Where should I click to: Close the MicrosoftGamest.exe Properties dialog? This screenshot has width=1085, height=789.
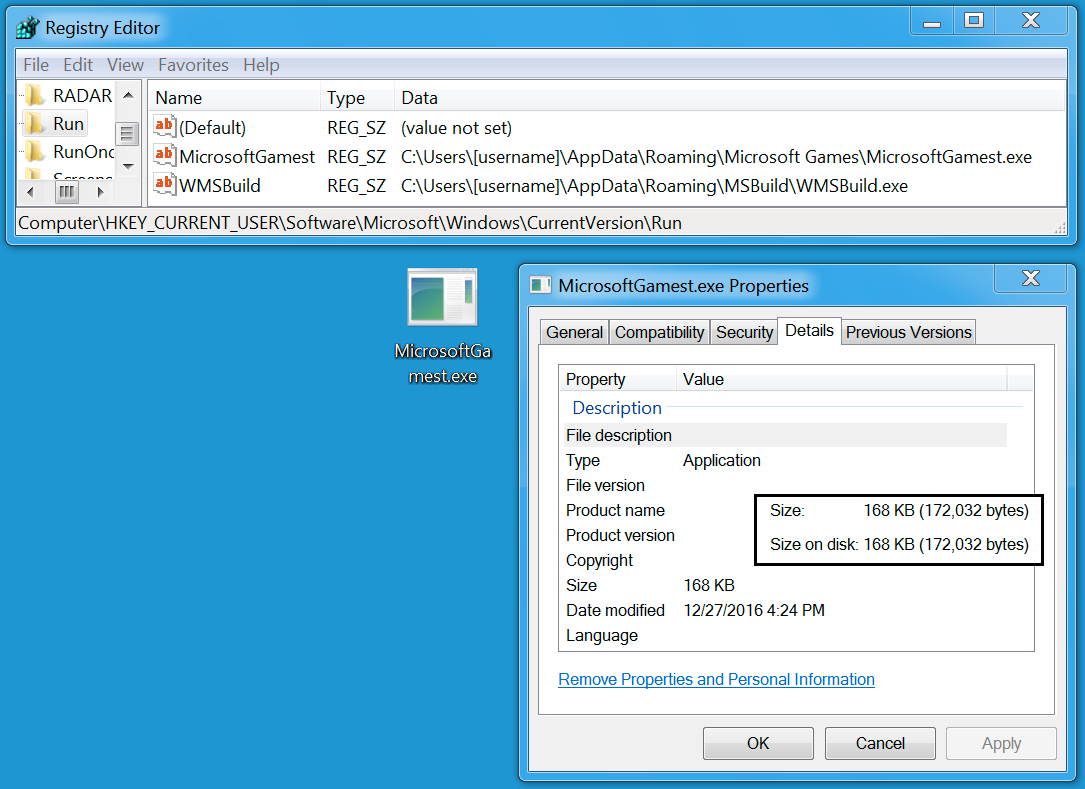click(1030, 279)
